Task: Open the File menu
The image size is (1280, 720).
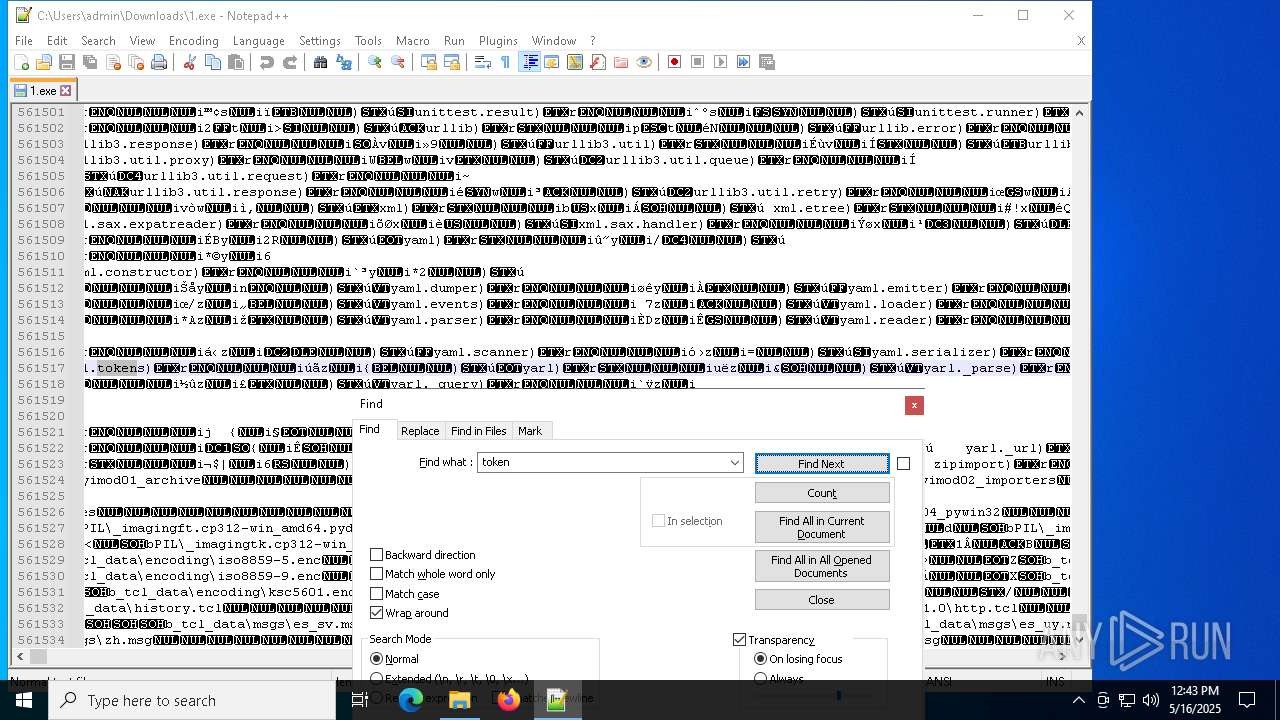Action: [23, 41]
